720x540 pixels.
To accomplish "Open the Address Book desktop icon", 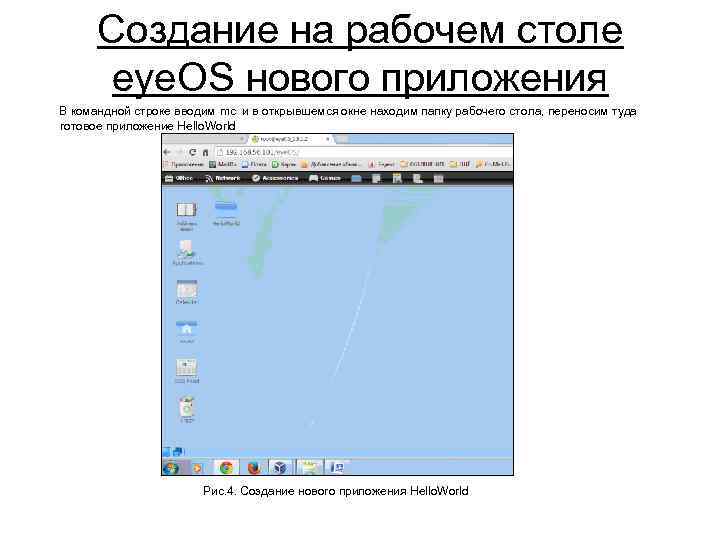I will (186, 216).
